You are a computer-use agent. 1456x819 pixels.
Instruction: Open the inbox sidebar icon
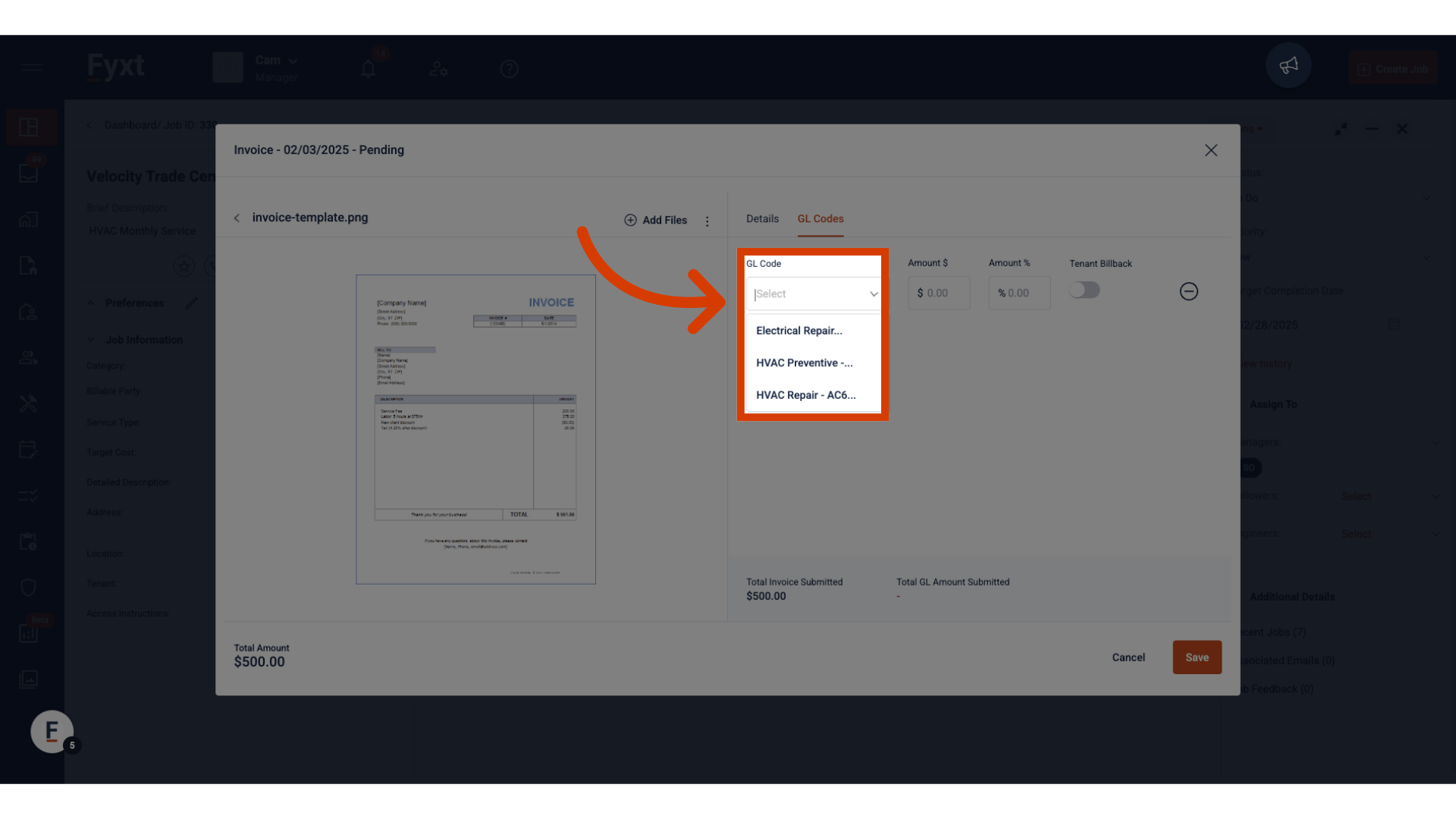tap(29, 174)
